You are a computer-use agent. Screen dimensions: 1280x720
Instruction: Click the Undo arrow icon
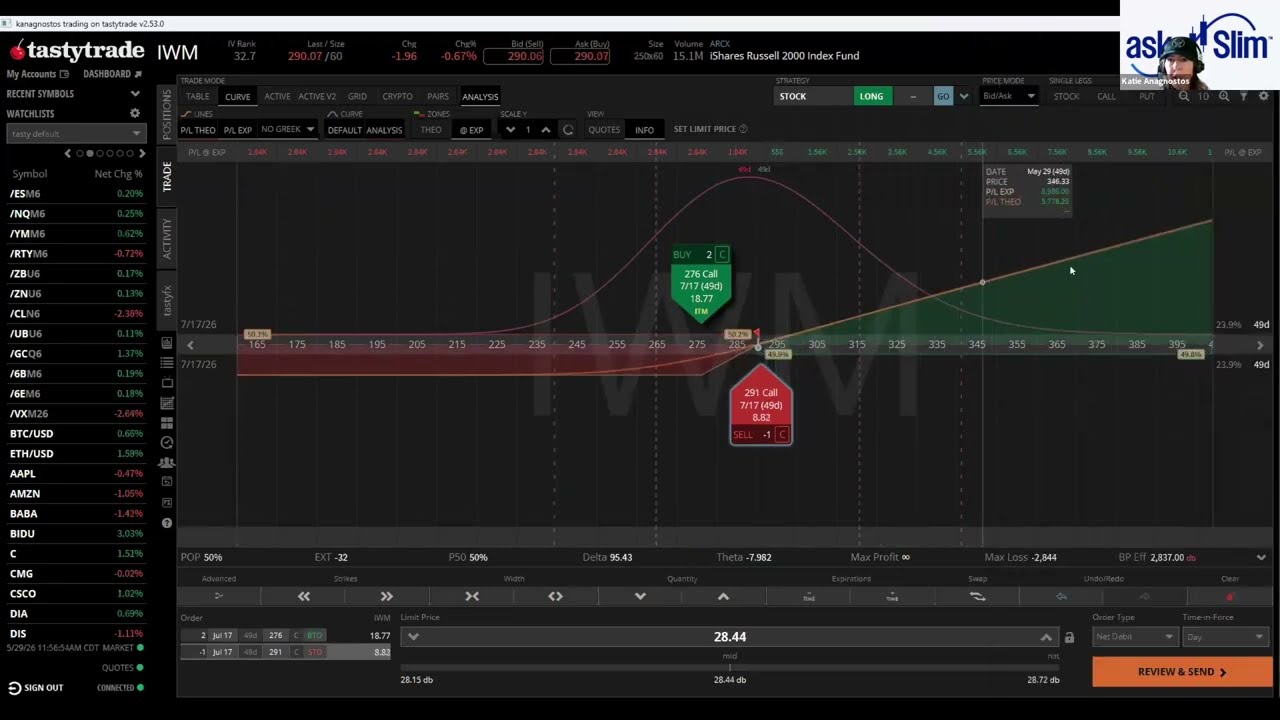[x=1061, y=596]
